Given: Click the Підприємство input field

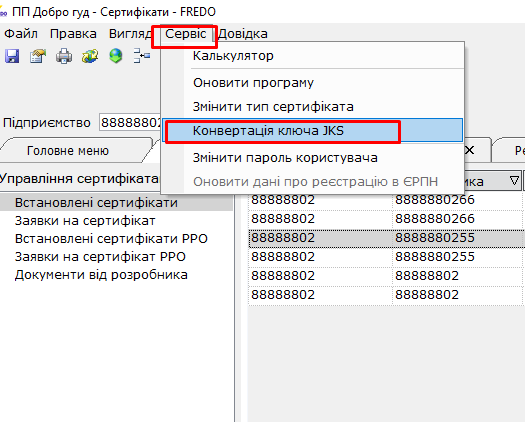Looking at the screenshot, I should (x=131, y=123).
